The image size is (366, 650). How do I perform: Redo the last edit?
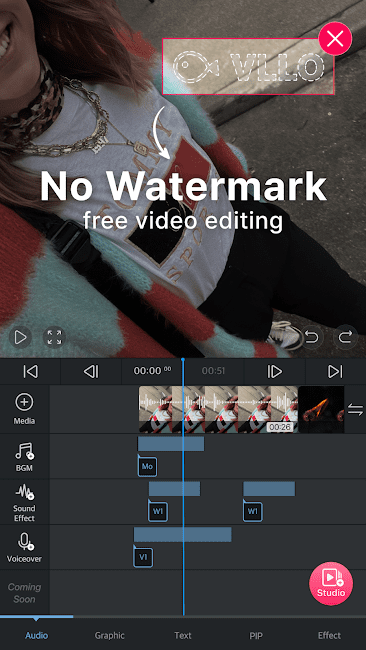click(x=345, y=337)
